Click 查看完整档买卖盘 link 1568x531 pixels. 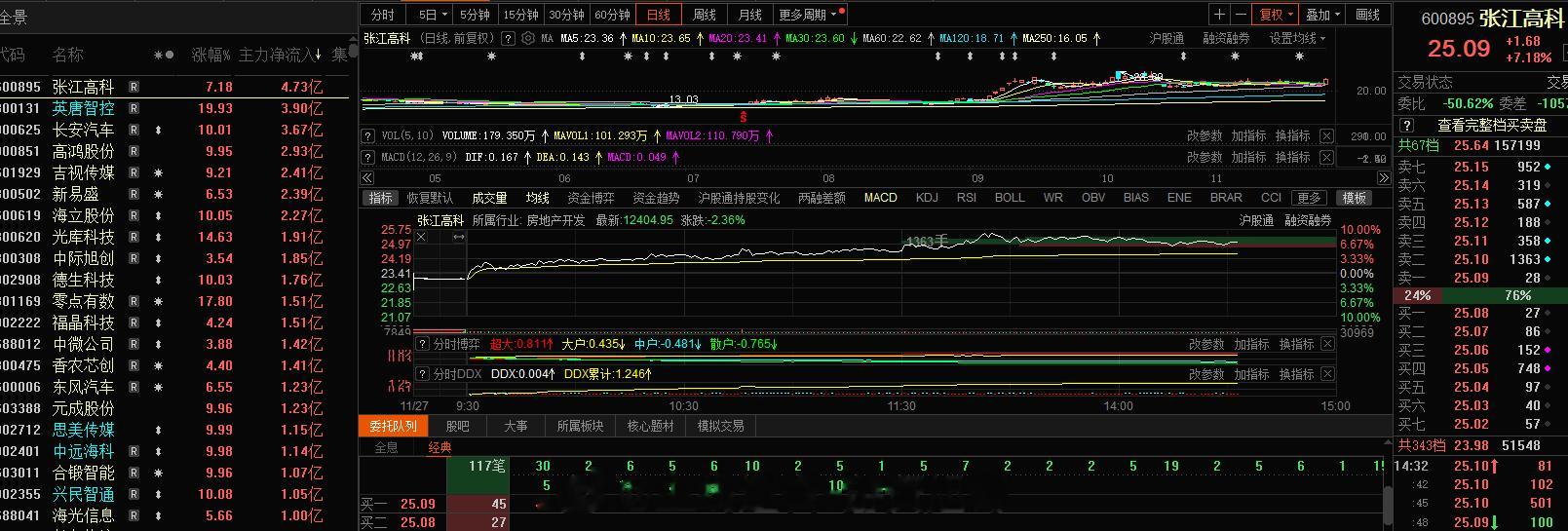pyautogui.click(x=1492, y=126)
